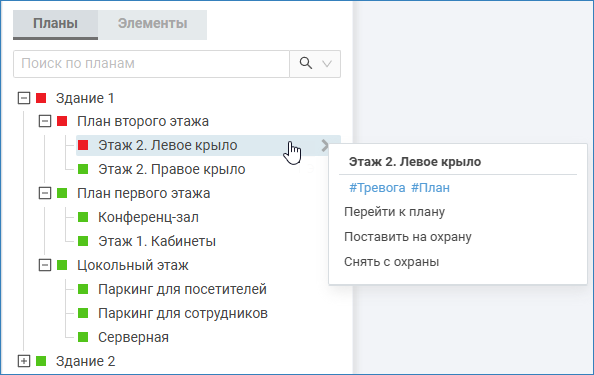Select tree row 'Здание 2'
Screen dimensions: 594x375
tap(85, 361)
